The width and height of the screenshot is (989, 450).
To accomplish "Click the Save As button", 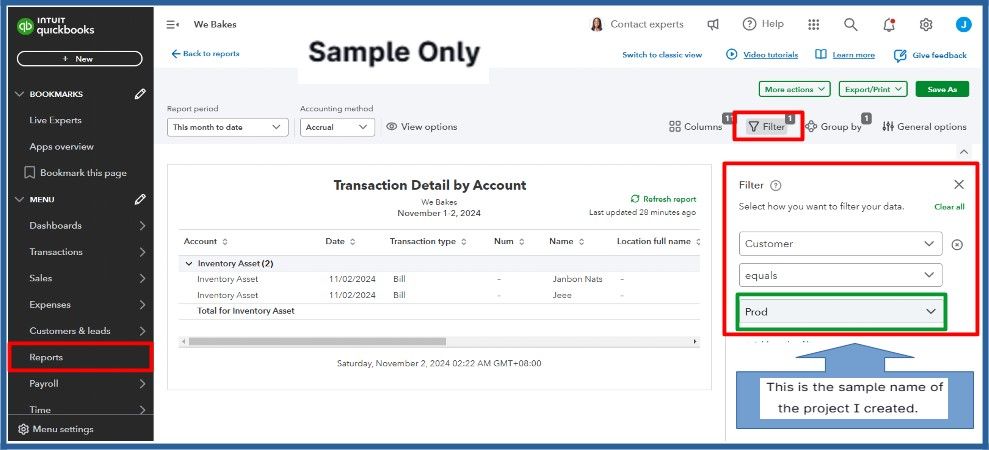I will point(942,90).
